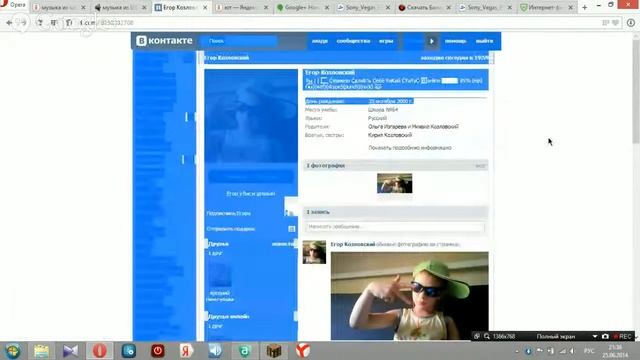Bookmark the page with the heart icon
640x360 pixels.
[616, 23]
